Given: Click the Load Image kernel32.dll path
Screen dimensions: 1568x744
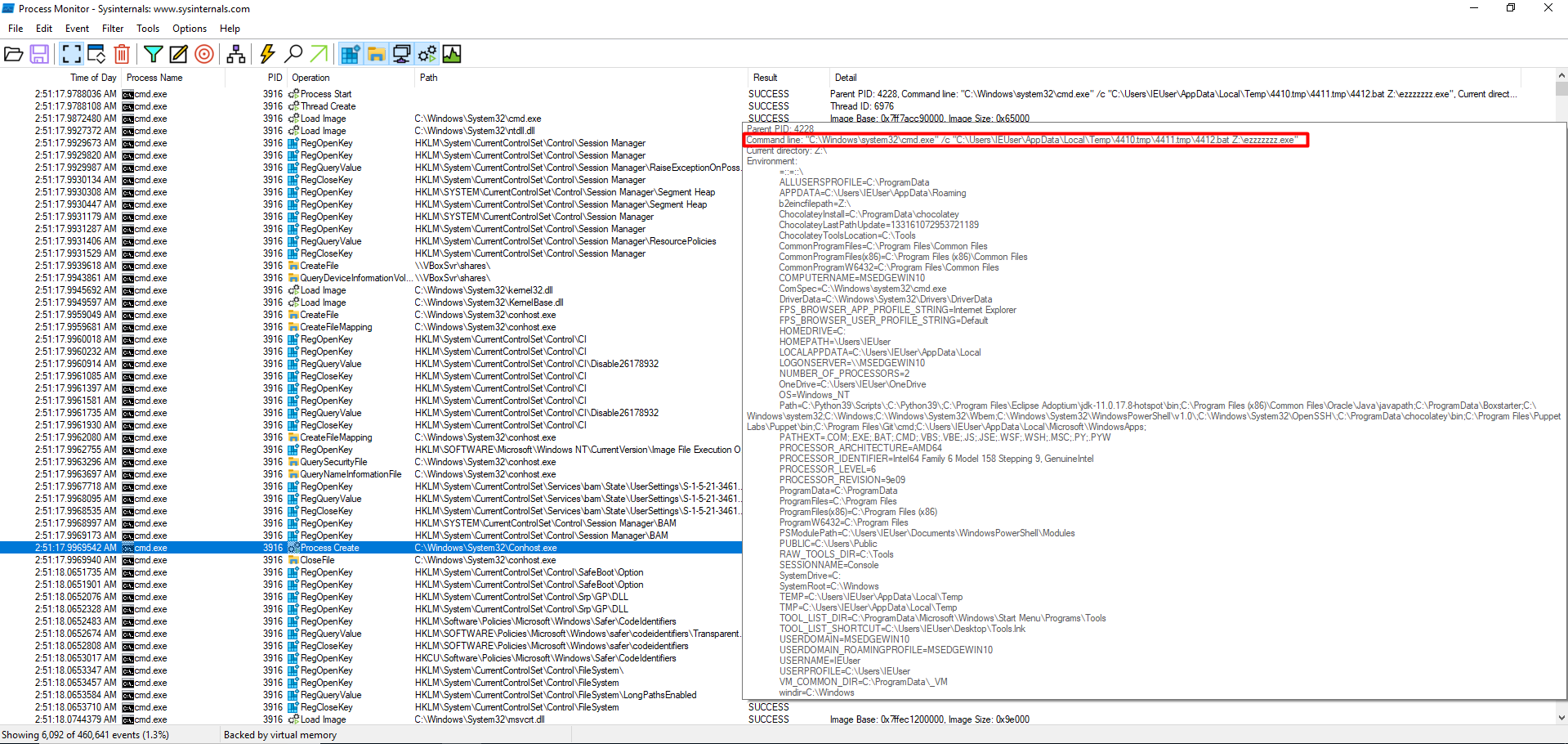Looking at the screenshot, I should click(x=484, y=290).
